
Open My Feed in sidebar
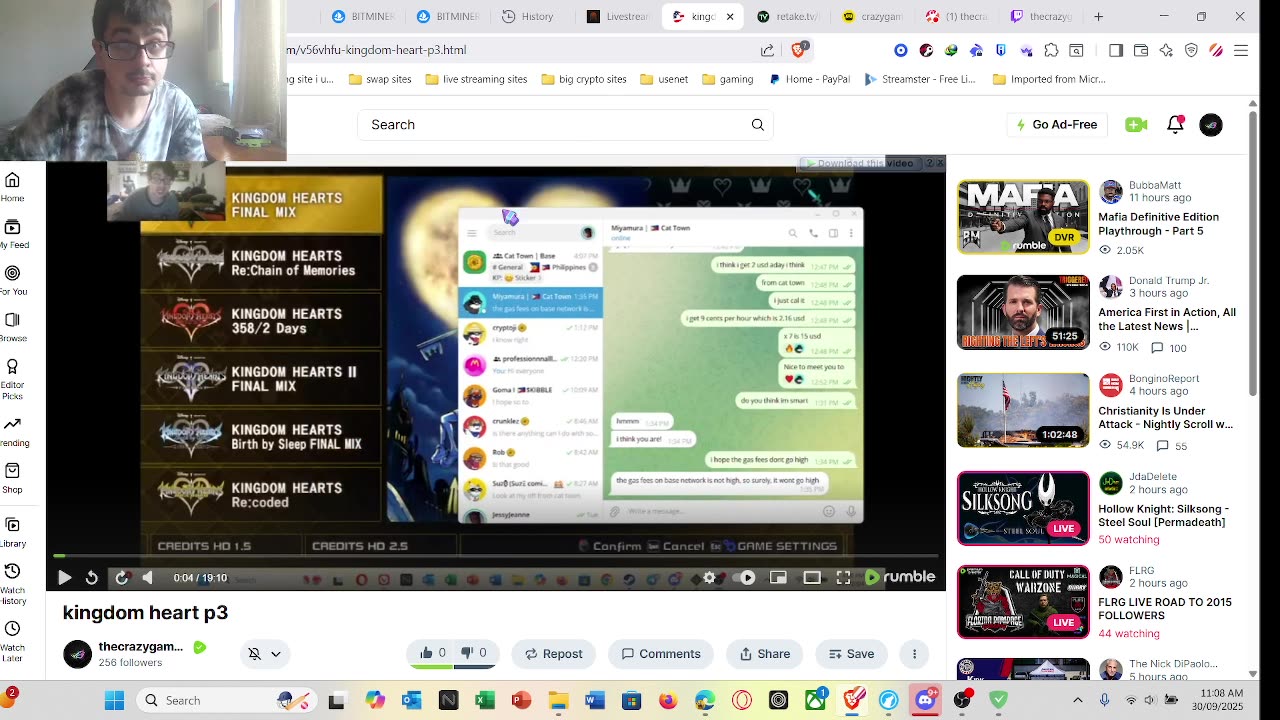pos(14,234)
